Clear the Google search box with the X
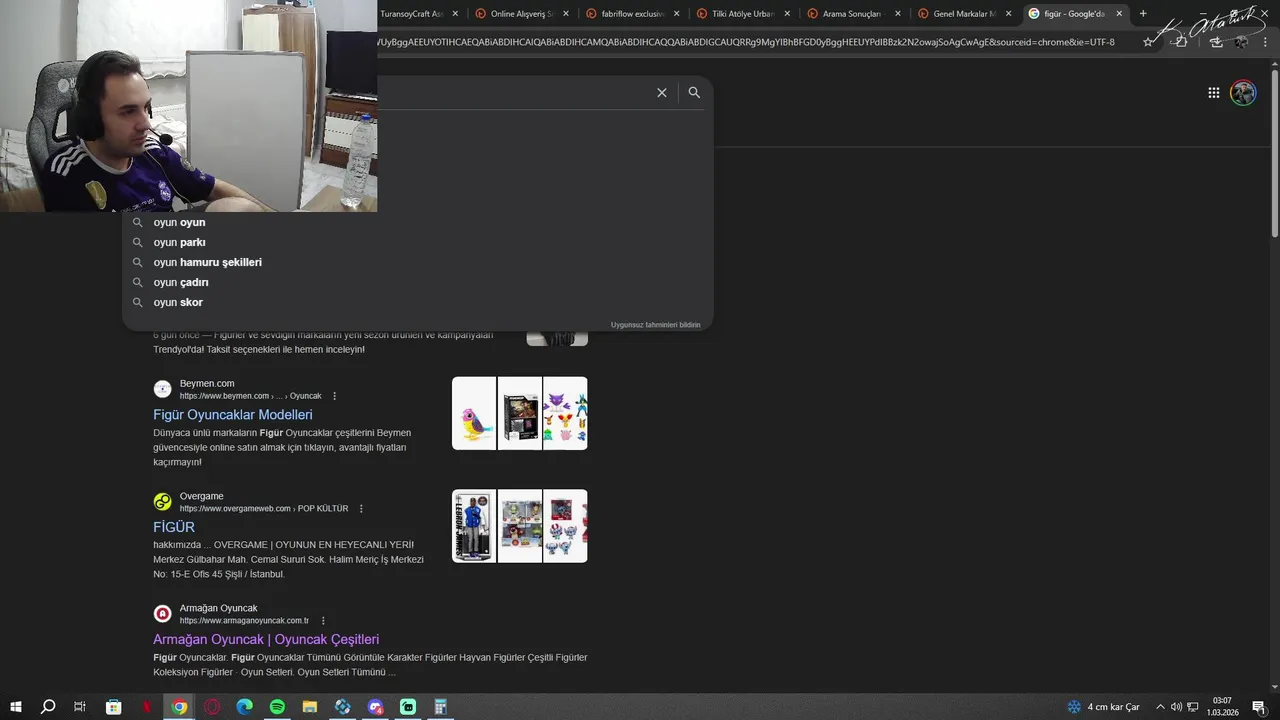Viewport: 1280px width, 720px height. click(661, 93)
